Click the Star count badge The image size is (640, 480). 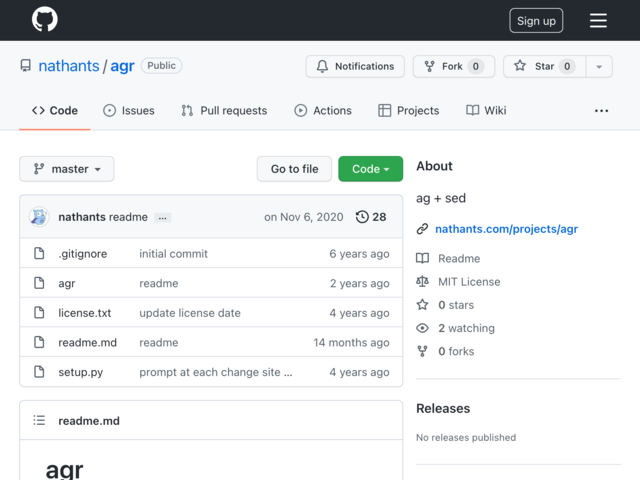click(567, 66)
